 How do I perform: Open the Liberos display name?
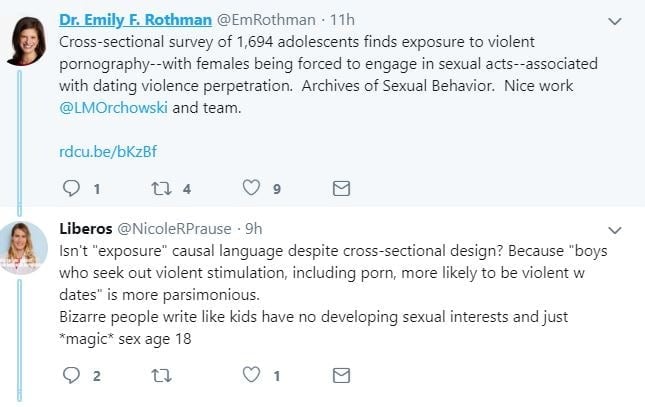86,227
